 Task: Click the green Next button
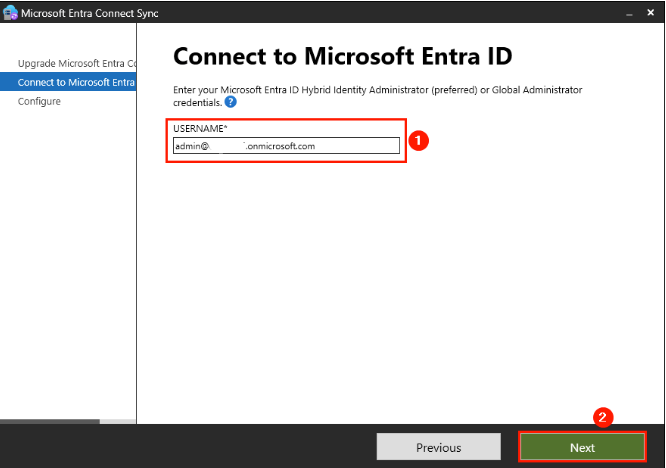(582, 447)
